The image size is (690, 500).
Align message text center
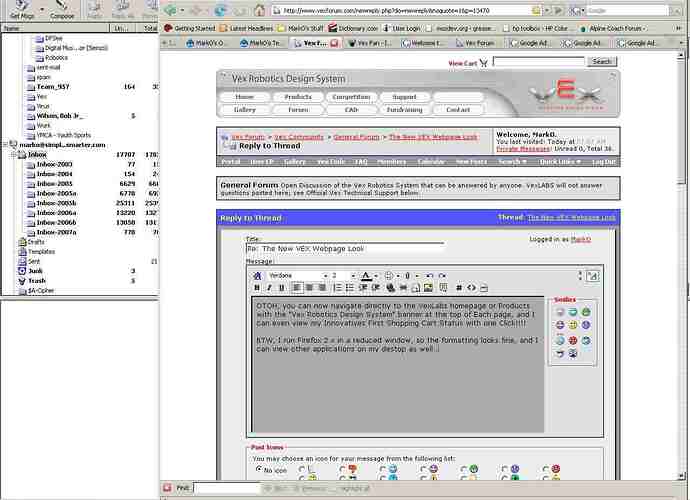[x=309, y=288]
